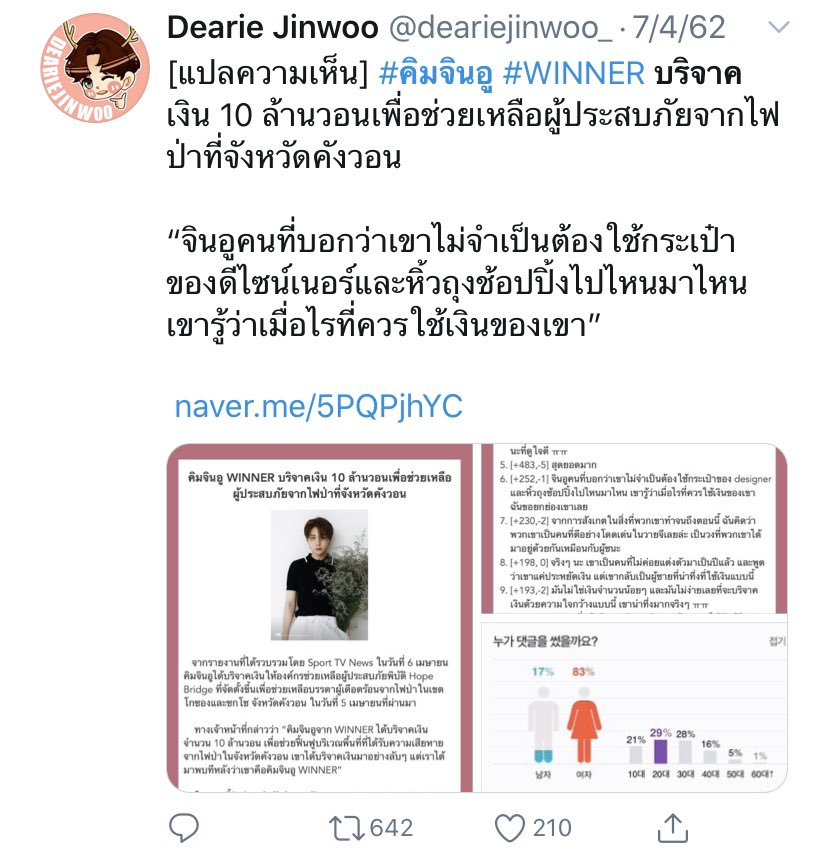Click the portrait photo in article image
The image size is (828, 863).
click(319, 575)
